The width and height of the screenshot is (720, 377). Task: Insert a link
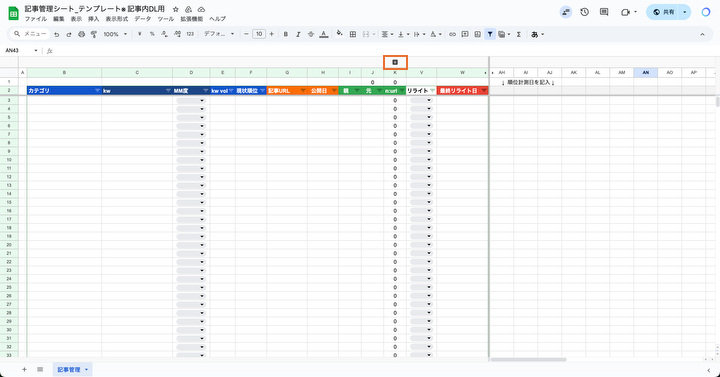(452, 34)
